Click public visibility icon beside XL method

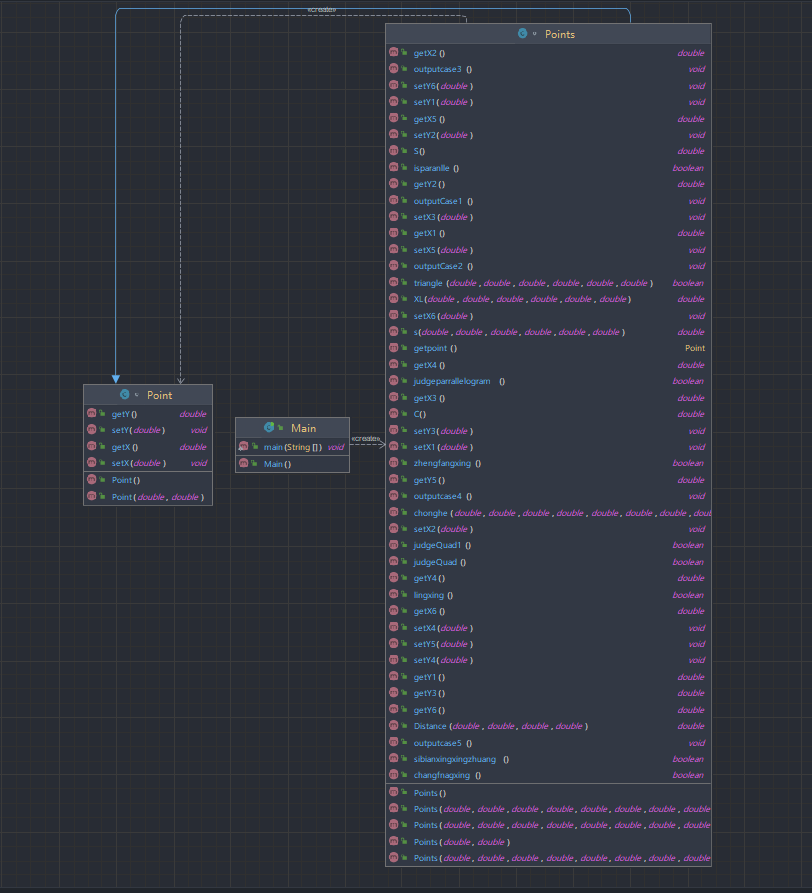point(404,299)
